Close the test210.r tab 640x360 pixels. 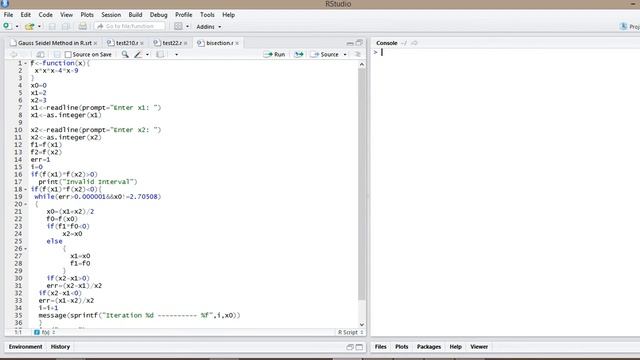142,43
